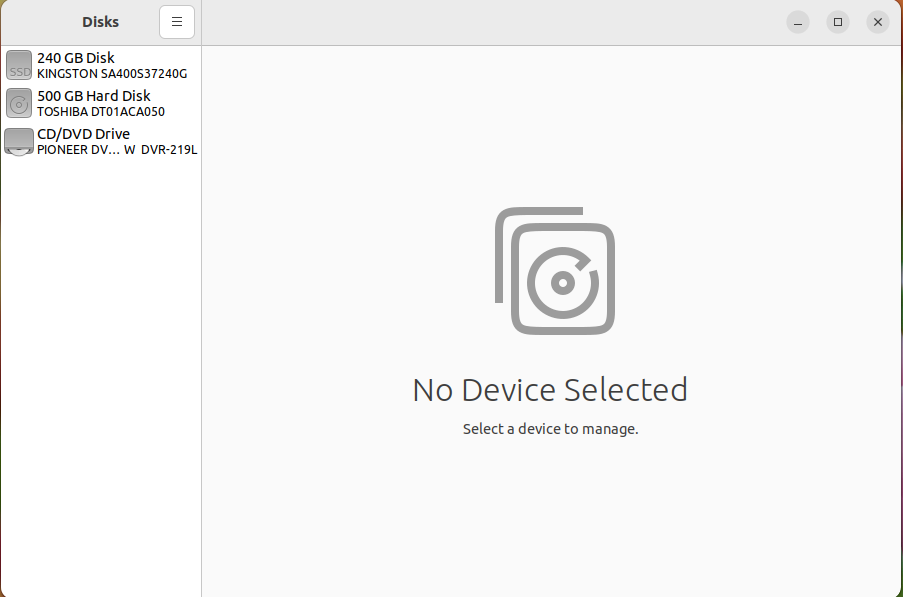Maximize the Disks window
Viewport: 903px width, 597px height.
pos(838,22)
